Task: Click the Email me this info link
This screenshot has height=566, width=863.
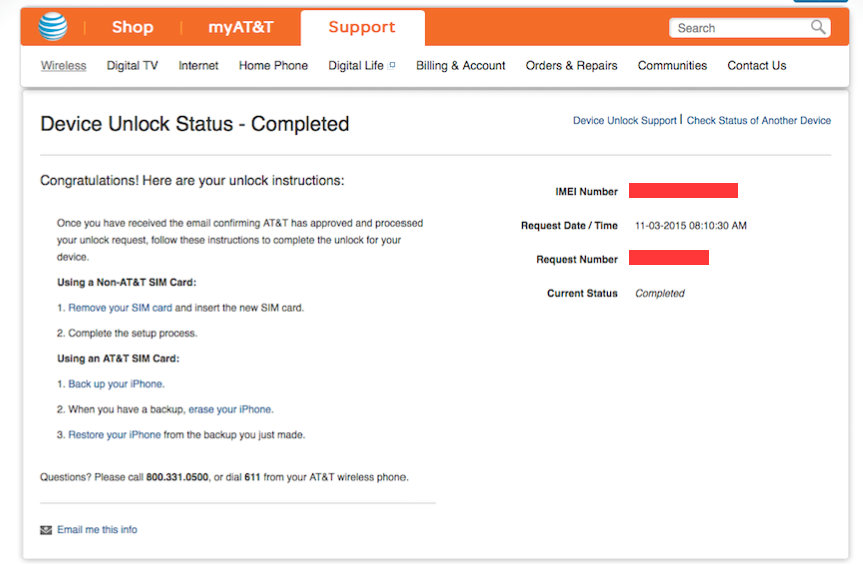Action: point(97,530)
